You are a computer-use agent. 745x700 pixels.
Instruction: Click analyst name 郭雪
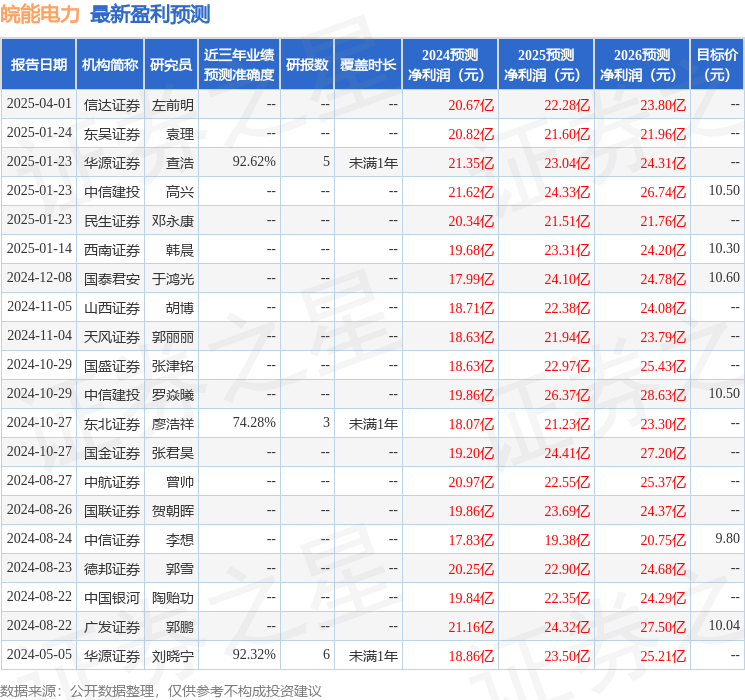click(180, 569)
